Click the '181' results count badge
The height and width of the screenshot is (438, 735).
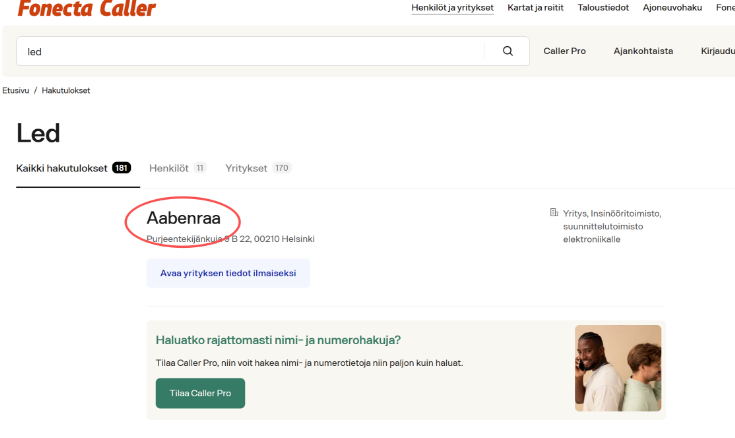[121, 168]
